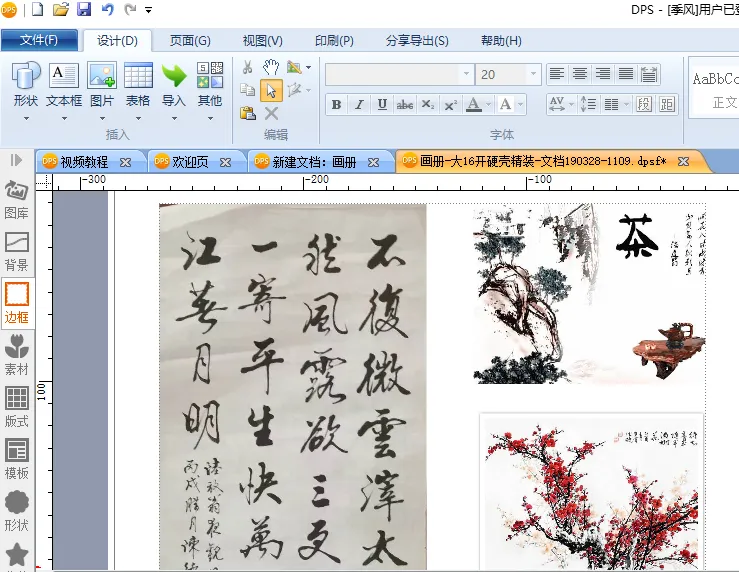739x572 pixels.
Task: Open the 文件(F) file menu button
Action: coord(39,41)
